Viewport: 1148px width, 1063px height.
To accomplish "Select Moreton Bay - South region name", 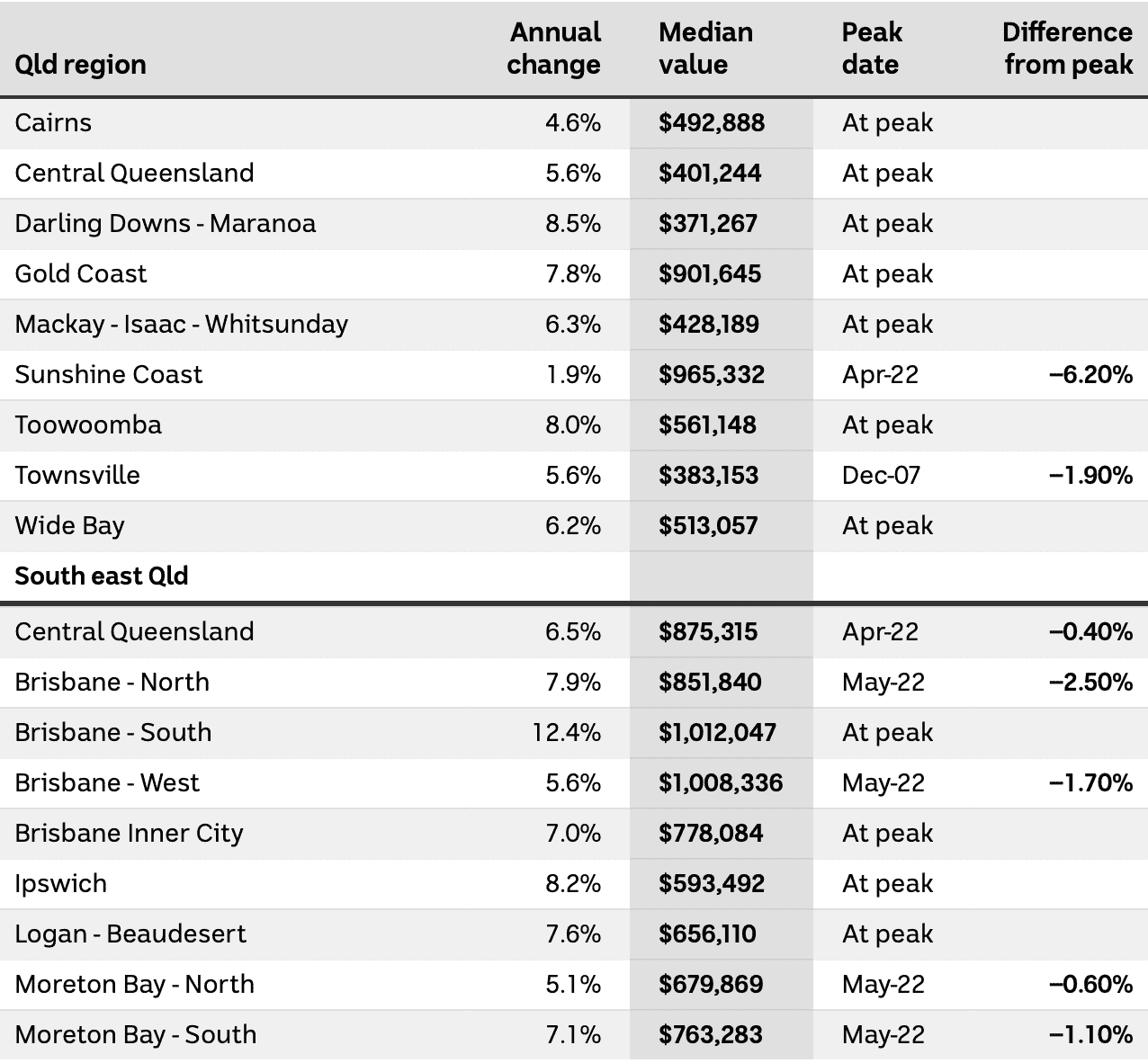I will [136, 1035].
